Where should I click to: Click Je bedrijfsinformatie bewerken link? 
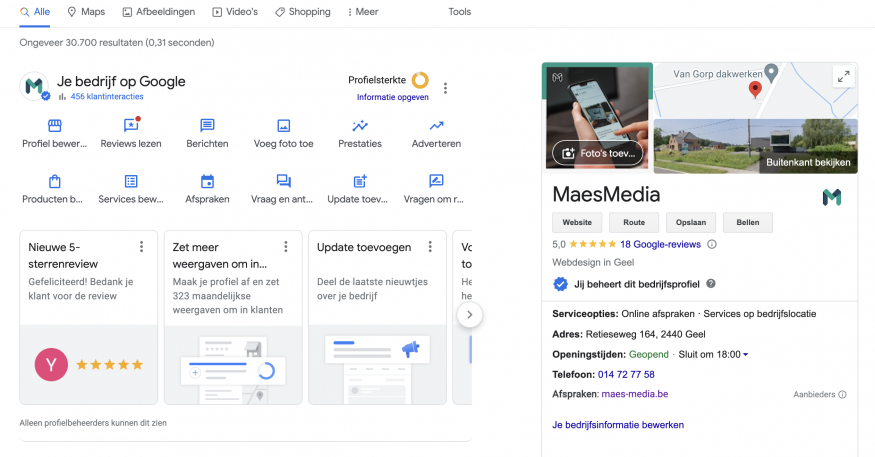pos(618,425)
